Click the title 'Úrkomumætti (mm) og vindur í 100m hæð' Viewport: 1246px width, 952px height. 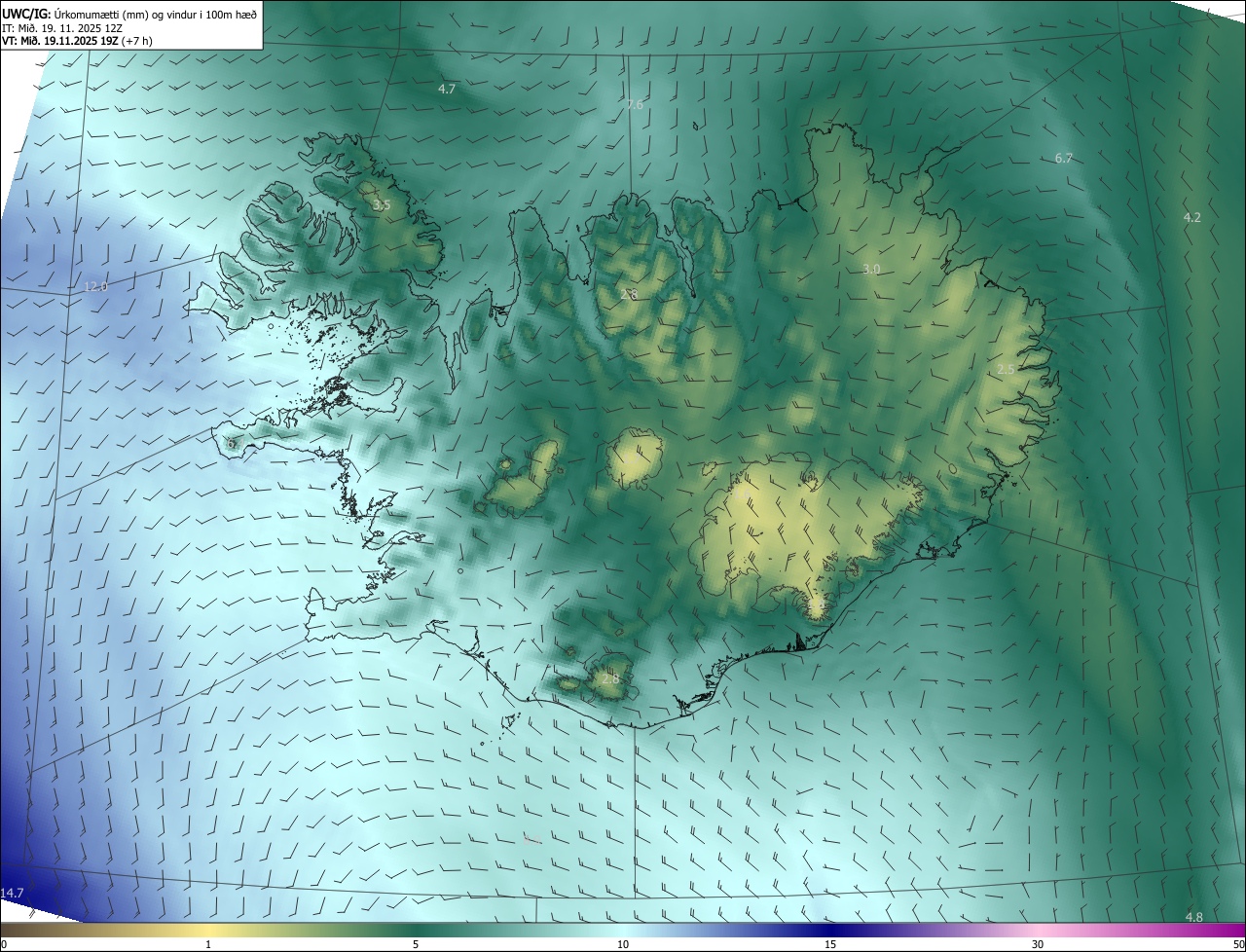(155, 14)
